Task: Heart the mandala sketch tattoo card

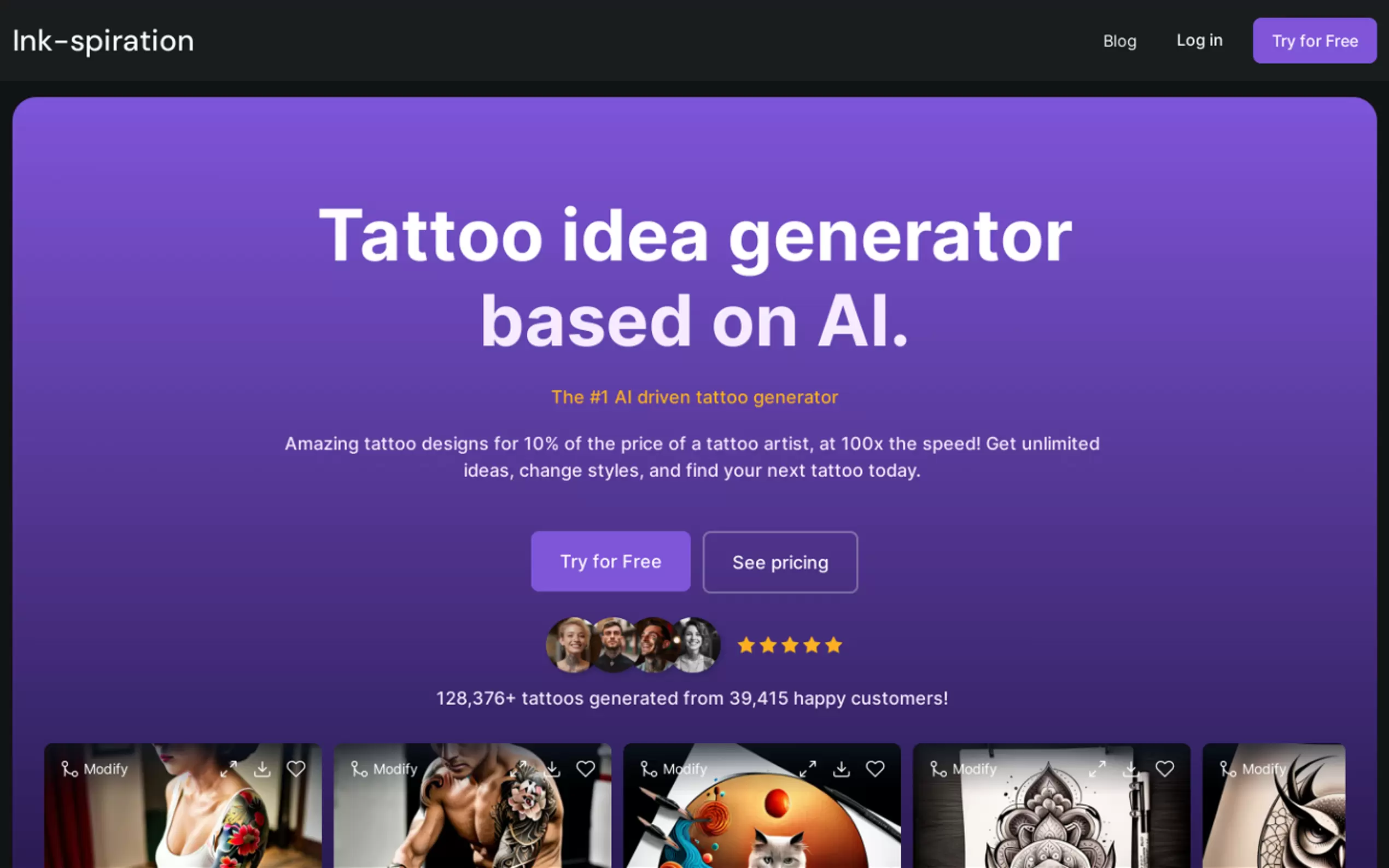Action: (x=1164, y=768)
